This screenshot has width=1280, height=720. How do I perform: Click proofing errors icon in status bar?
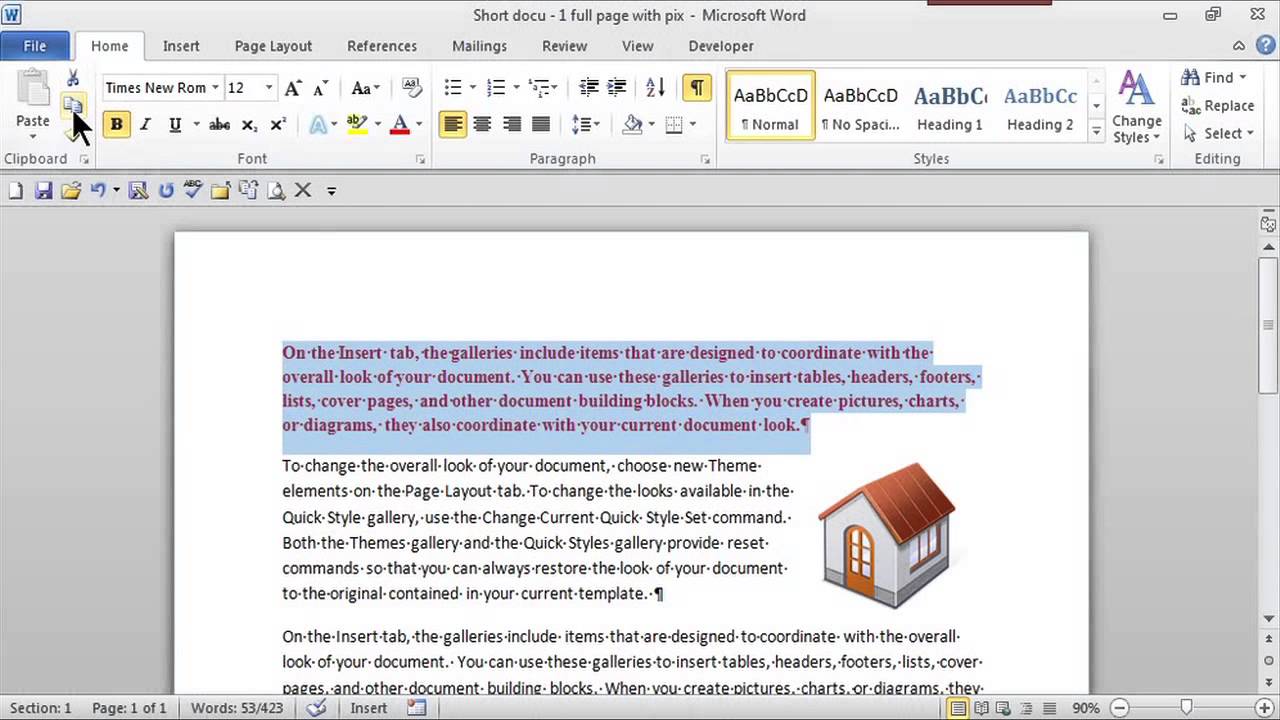click(x=316, y=708)
